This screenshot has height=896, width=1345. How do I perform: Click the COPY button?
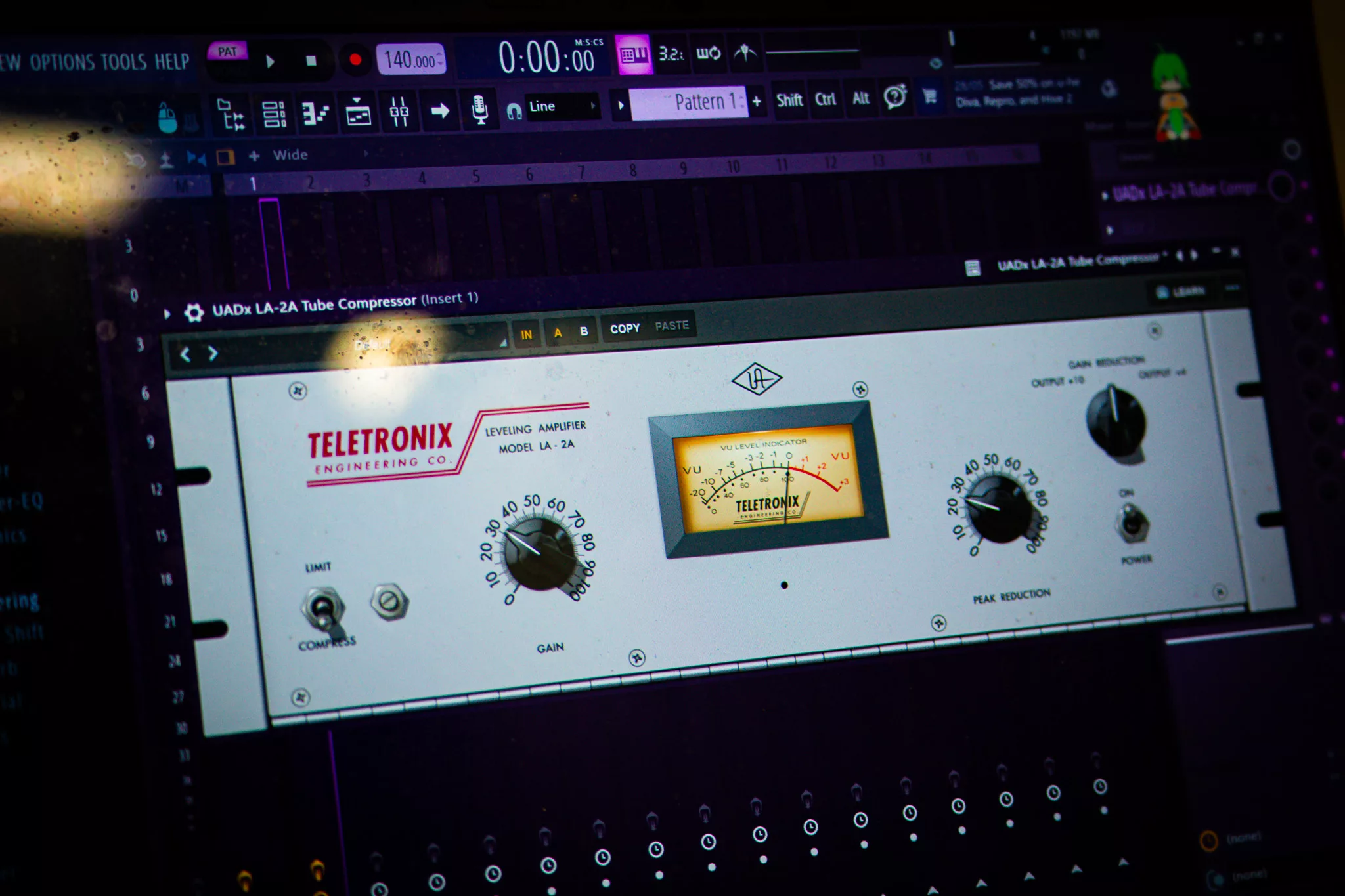(625, 328)
